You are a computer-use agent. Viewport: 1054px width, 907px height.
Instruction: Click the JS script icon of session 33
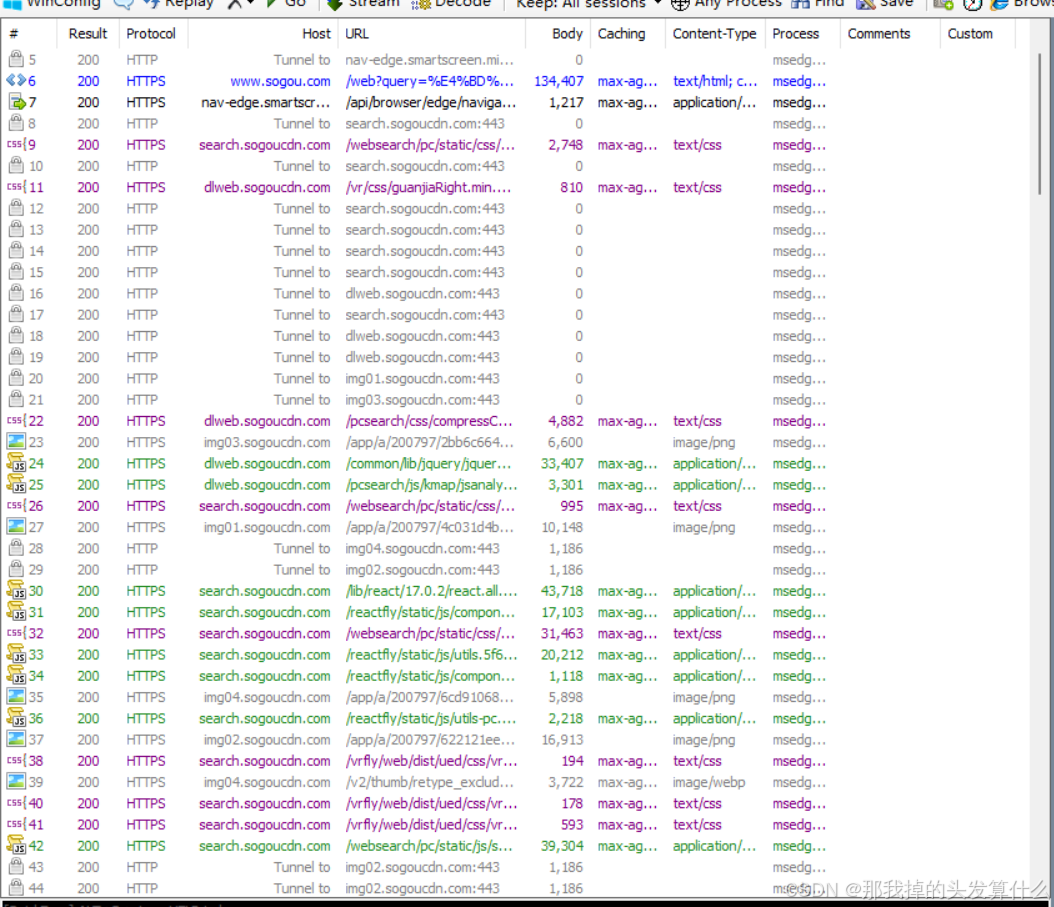(x=16, y=654)
